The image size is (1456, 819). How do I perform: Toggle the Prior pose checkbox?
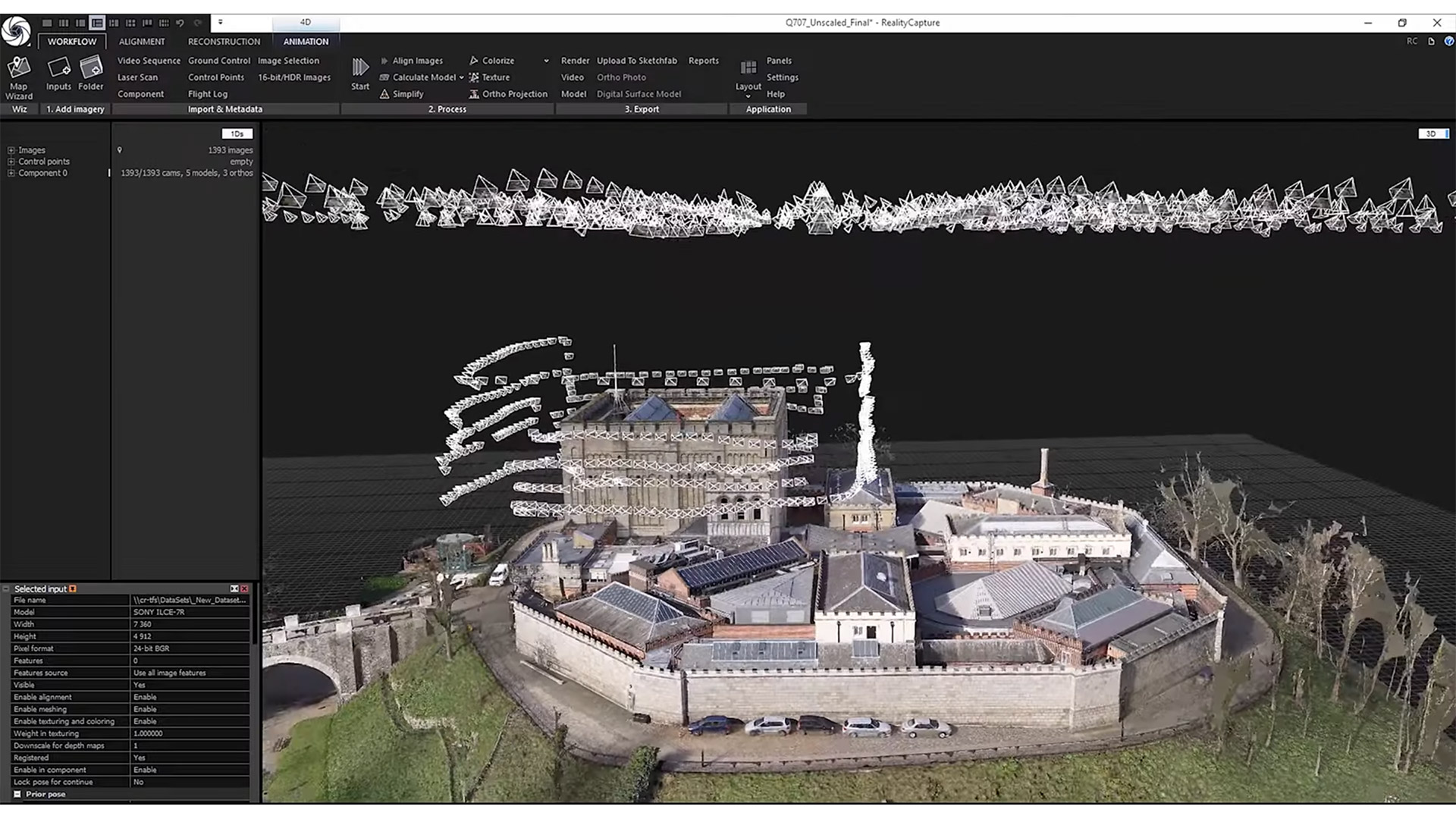click(x=19, y=793)
